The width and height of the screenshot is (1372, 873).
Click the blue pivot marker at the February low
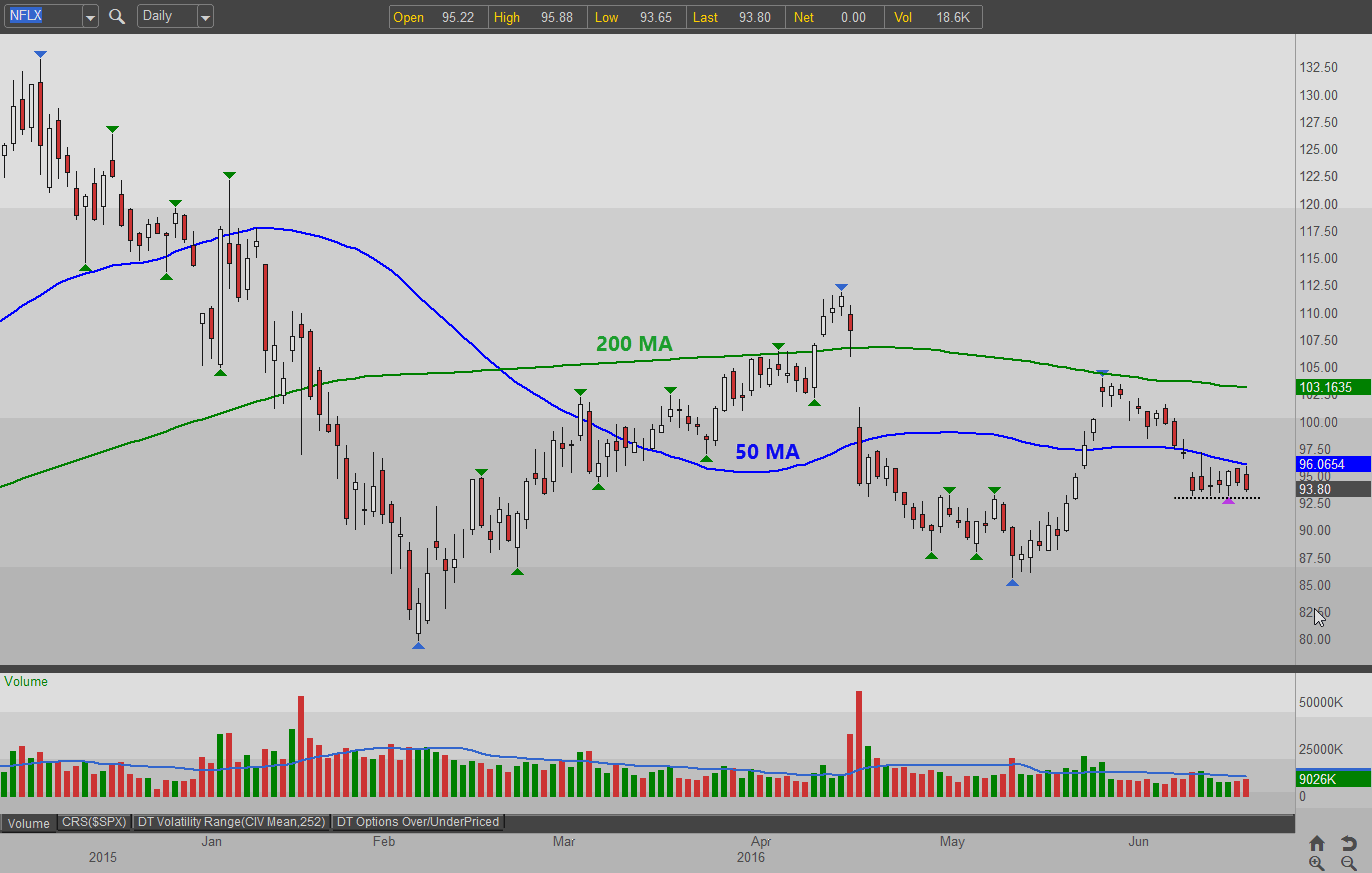[x=418, y=646]
